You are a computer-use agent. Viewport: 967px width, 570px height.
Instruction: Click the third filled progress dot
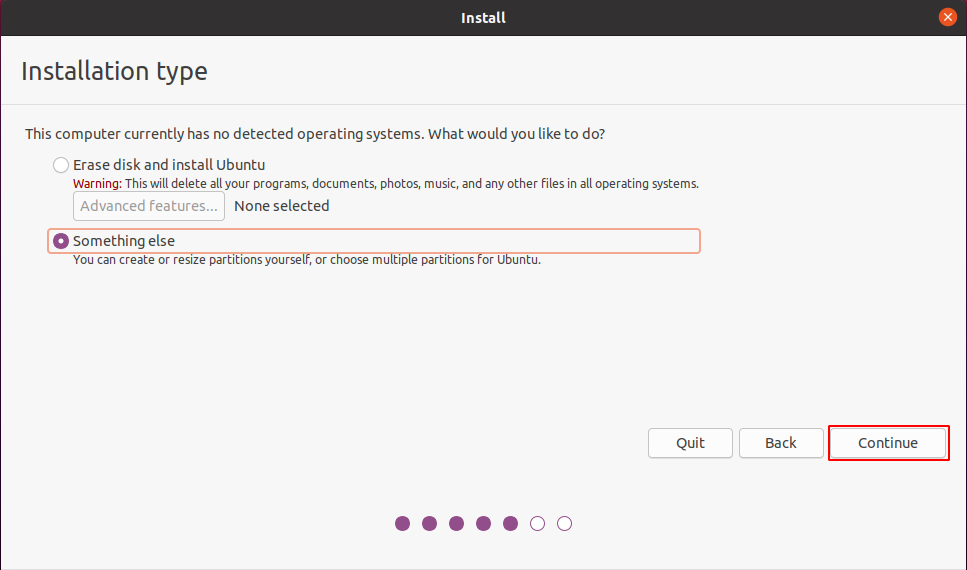[457, 523]
